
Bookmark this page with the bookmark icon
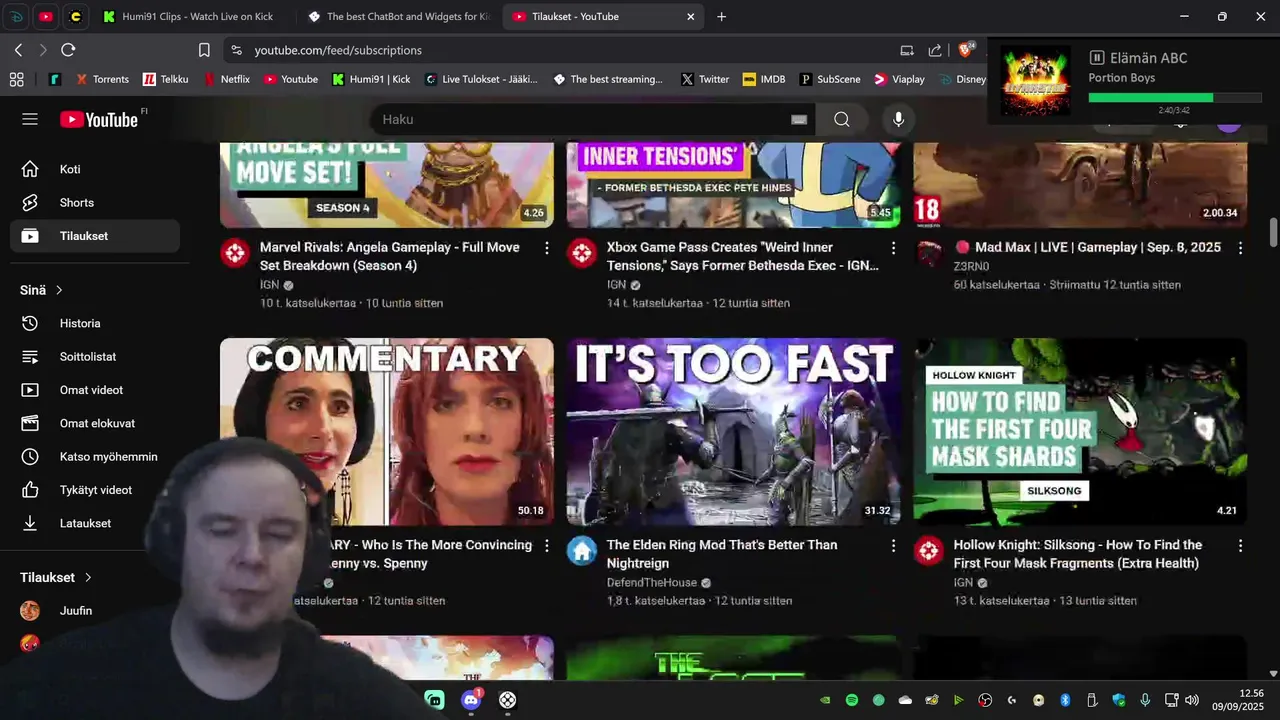204,50
